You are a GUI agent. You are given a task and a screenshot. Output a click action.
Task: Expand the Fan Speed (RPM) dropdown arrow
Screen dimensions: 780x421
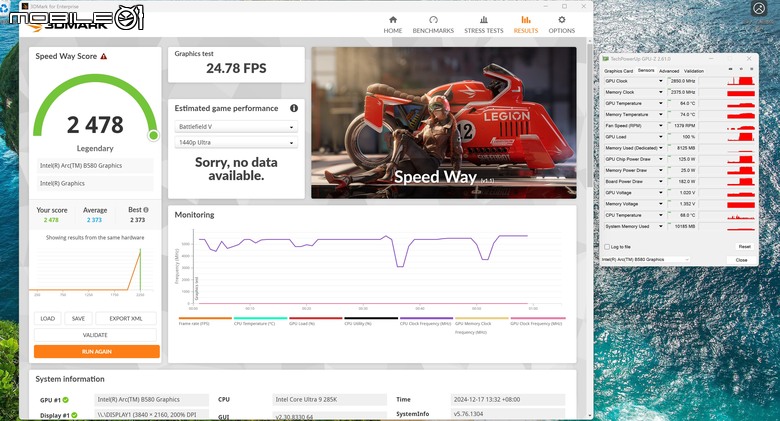(x=661, y=125)
